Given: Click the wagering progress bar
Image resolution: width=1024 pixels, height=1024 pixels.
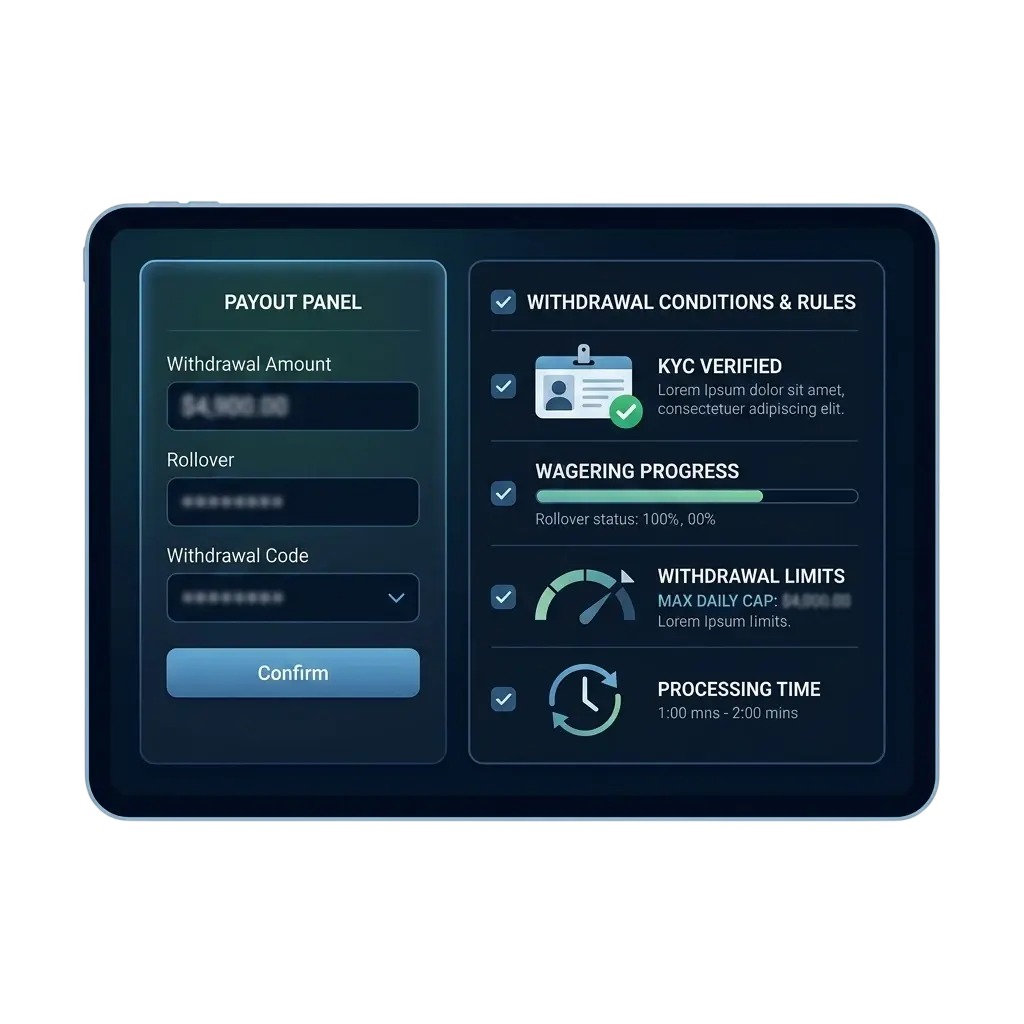Looking at the screenshot, I should pyautogui.click(x=696, y=496).
